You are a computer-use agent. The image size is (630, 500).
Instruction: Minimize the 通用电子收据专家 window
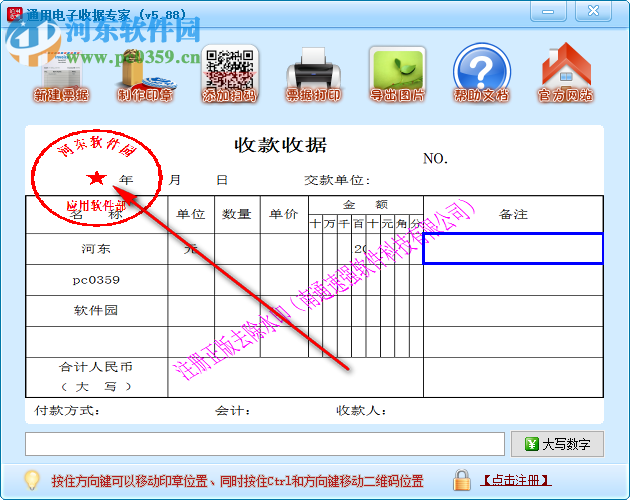[548, 12]
